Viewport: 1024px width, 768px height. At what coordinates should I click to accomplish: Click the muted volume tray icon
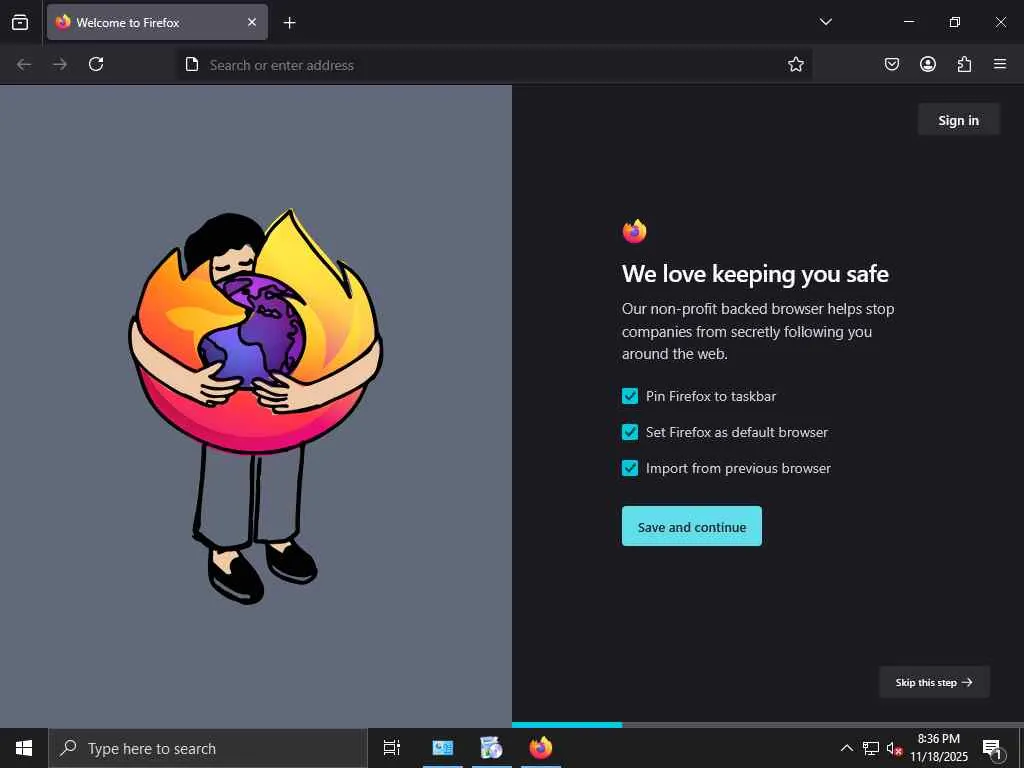coord(894,748)
